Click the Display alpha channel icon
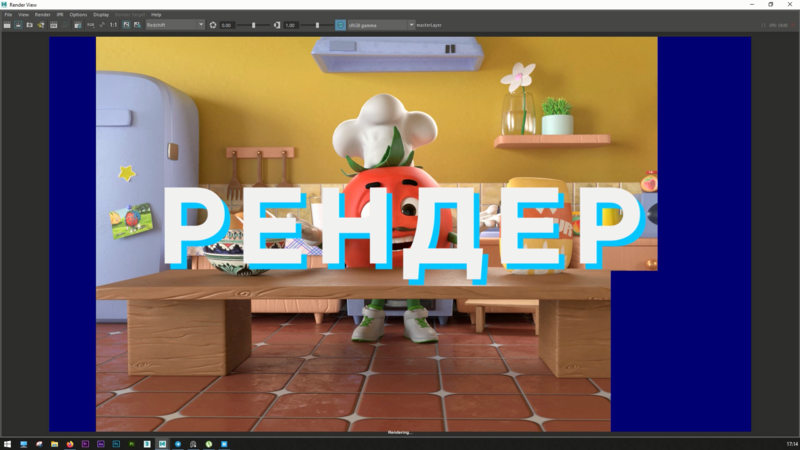This screenshot has height=450, width=800. (102, 25)
